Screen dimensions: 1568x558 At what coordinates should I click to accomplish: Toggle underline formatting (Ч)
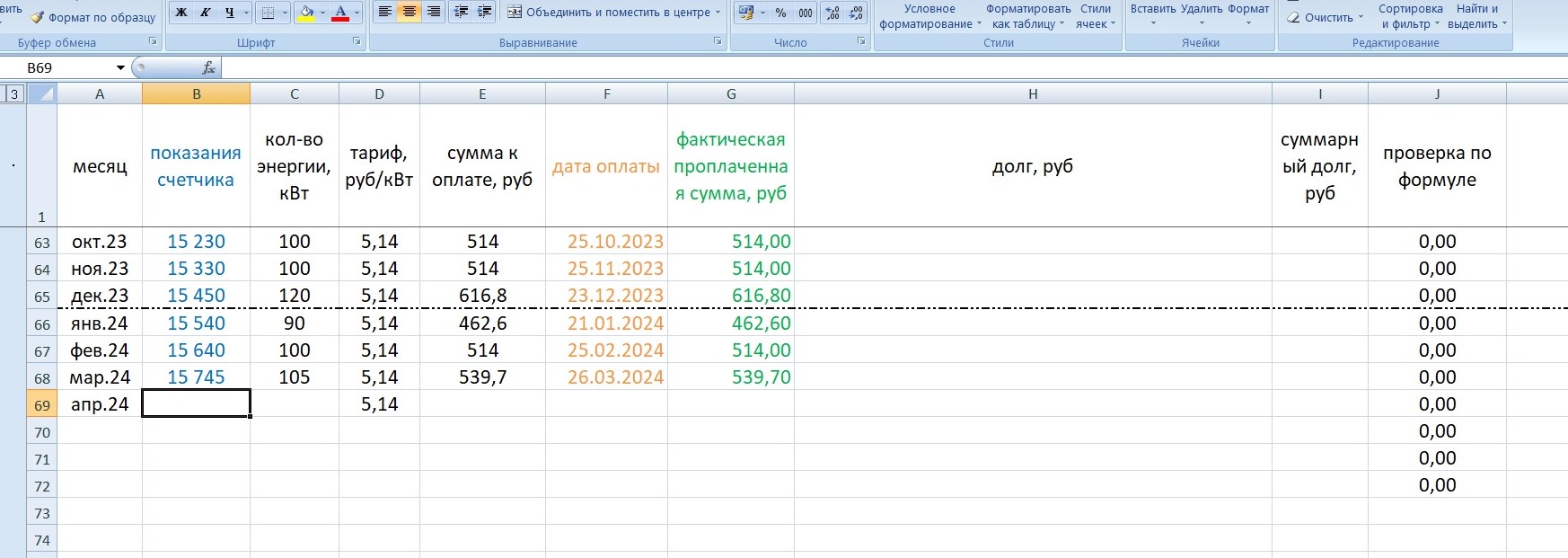coord(229,13)
